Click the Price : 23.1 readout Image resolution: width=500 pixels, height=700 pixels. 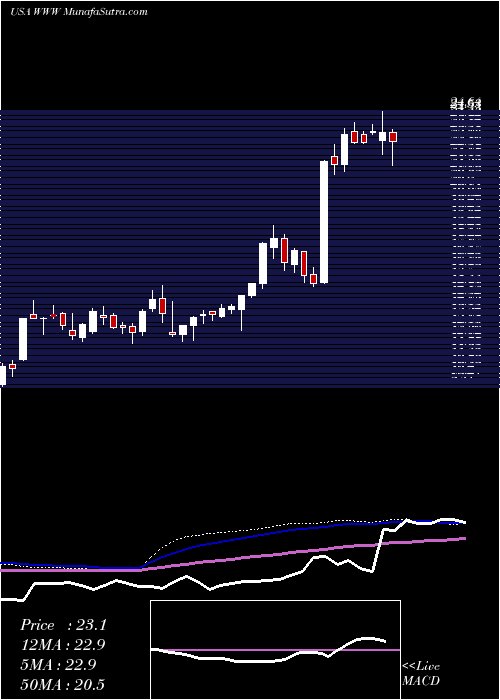point(63,625)
